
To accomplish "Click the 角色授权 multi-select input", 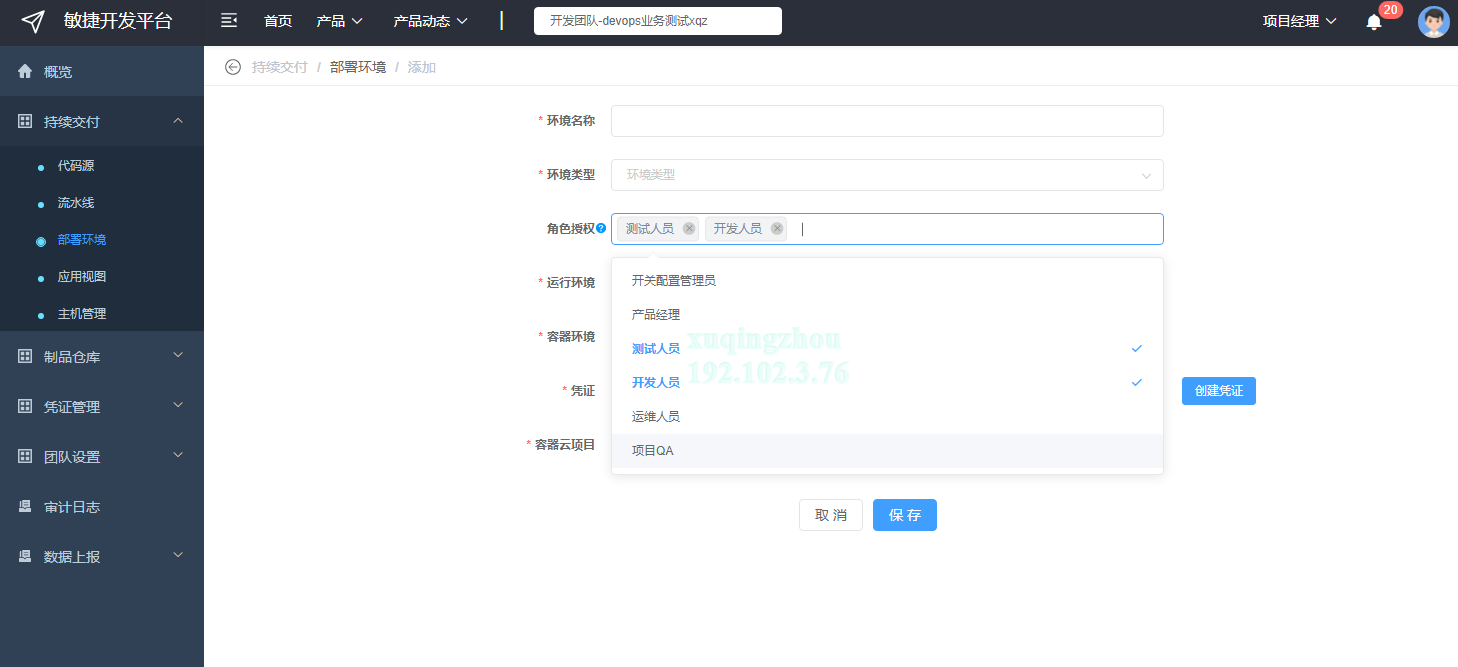I will point(887,229).
